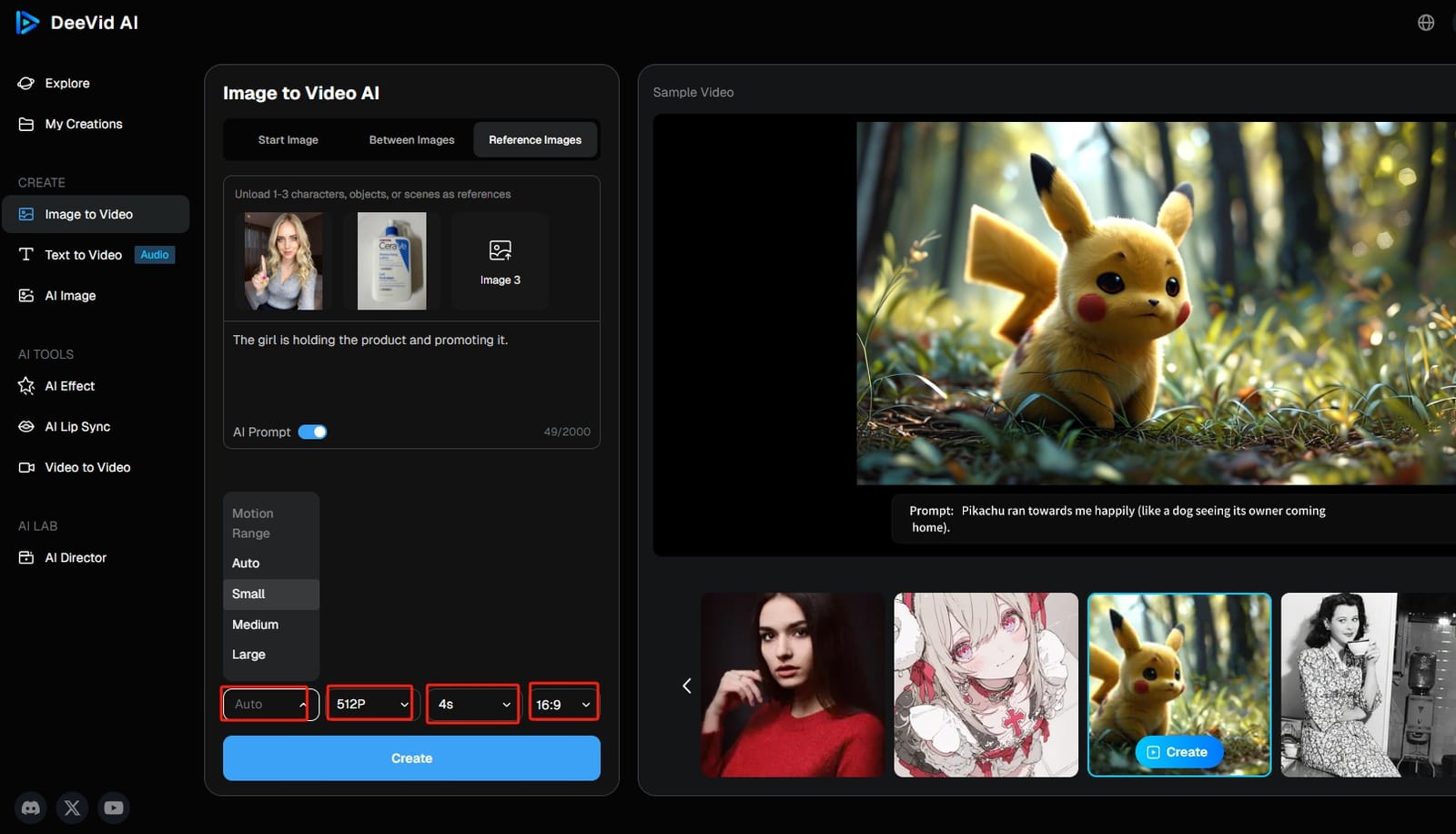Click the language globe icon
Screen dimensions: 1456x834
point(1425,22)
